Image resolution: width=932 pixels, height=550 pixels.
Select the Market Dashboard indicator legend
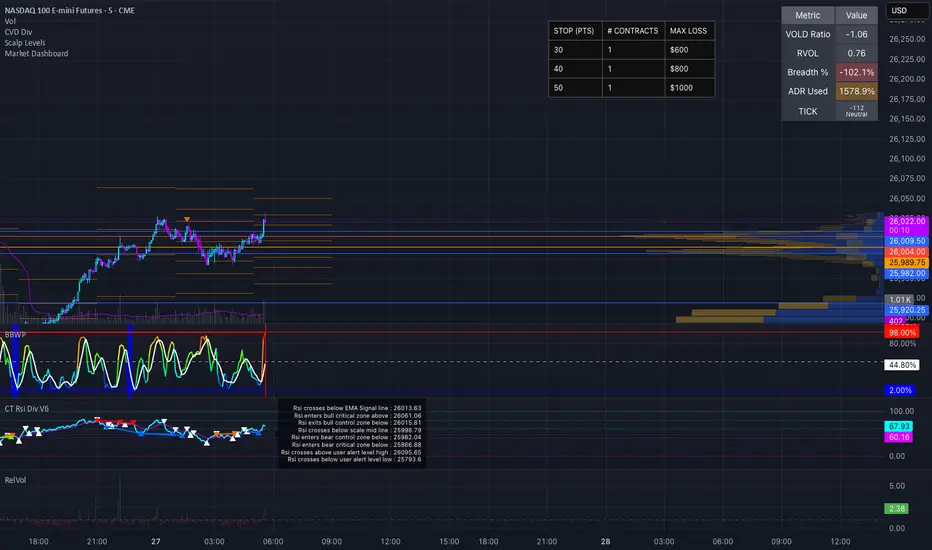(37, 53)
